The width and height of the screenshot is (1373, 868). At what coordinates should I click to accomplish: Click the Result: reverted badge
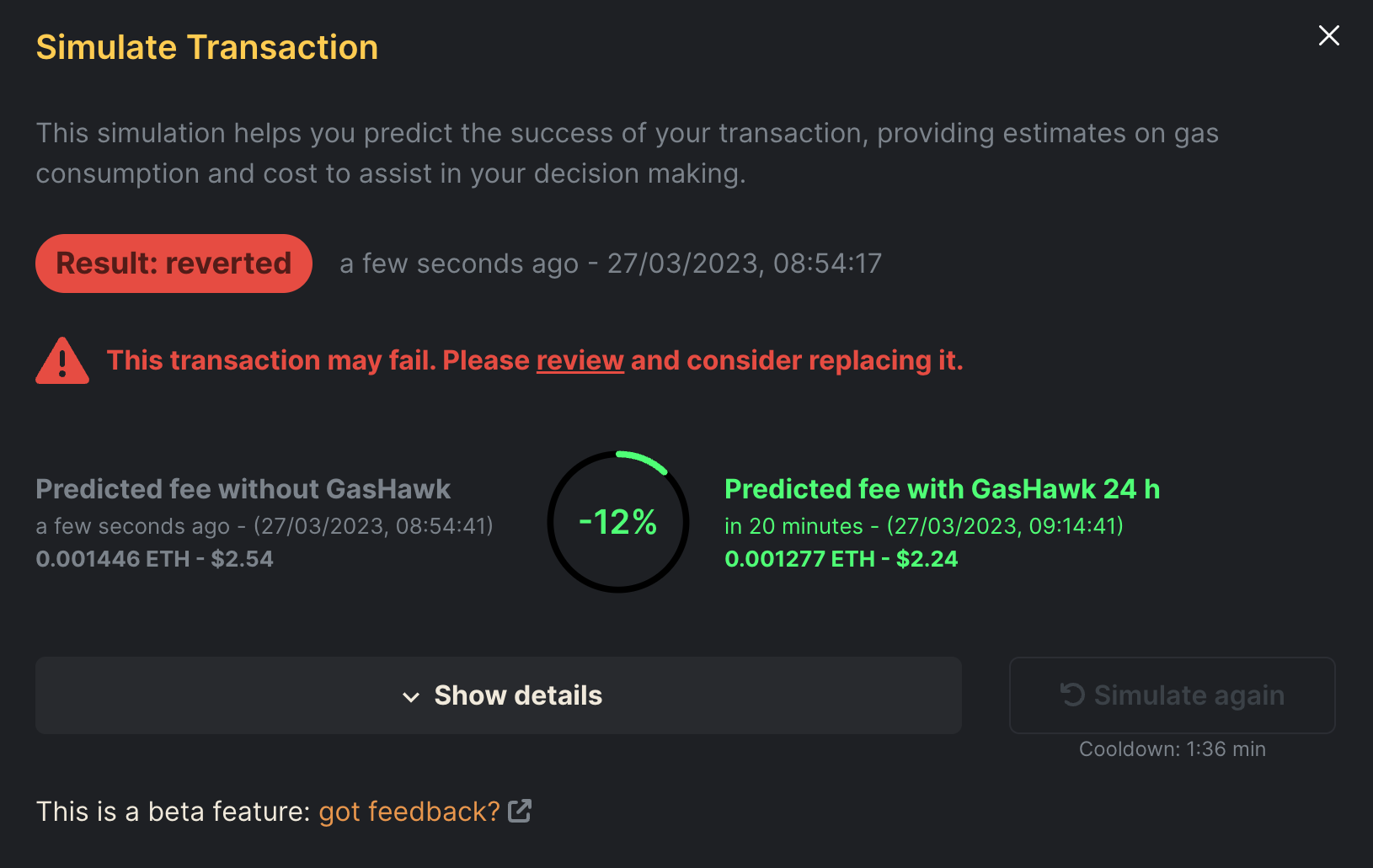coord(174,263)
